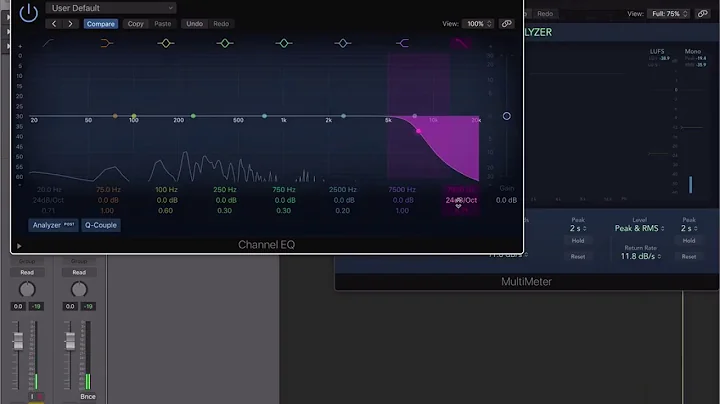Click the 0.0 gain field on Bnce channel
The height and width of the screenshot is (404, 720).
point(70,306)
